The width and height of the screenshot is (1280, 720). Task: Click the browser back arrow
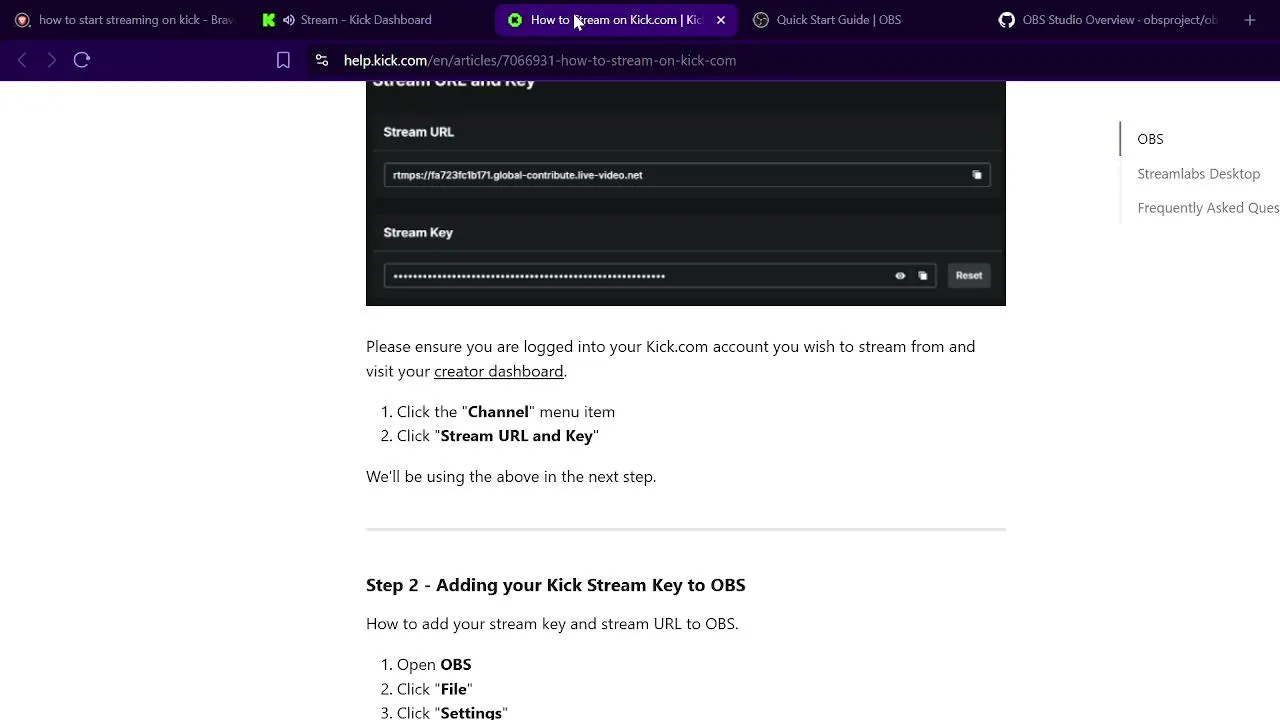[22, 60]
